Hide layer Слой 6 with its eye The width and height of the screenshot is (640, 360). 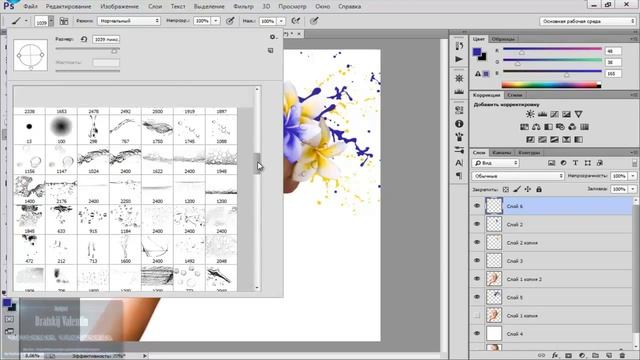(477, 206)
